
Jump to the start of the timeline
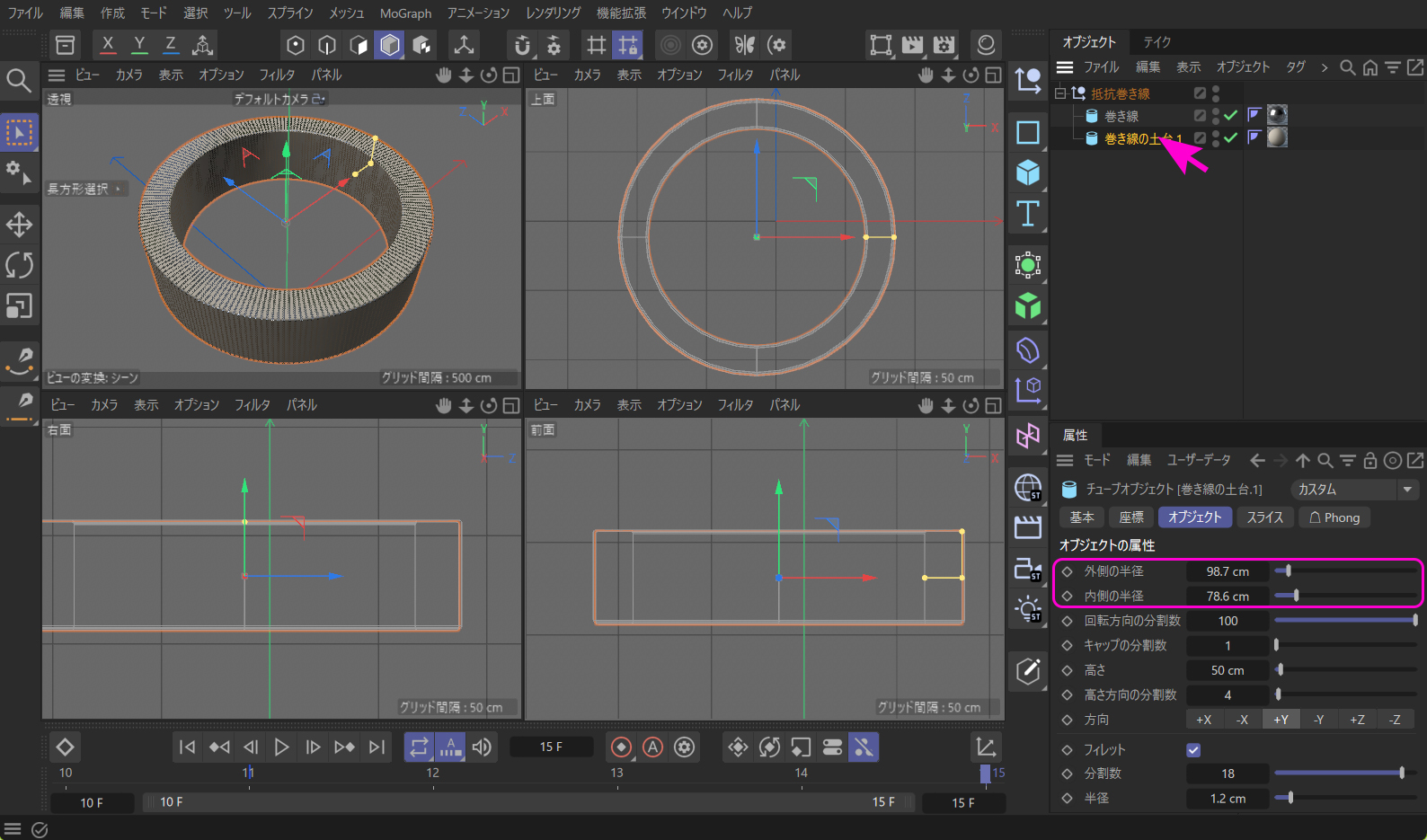[187, 747]
